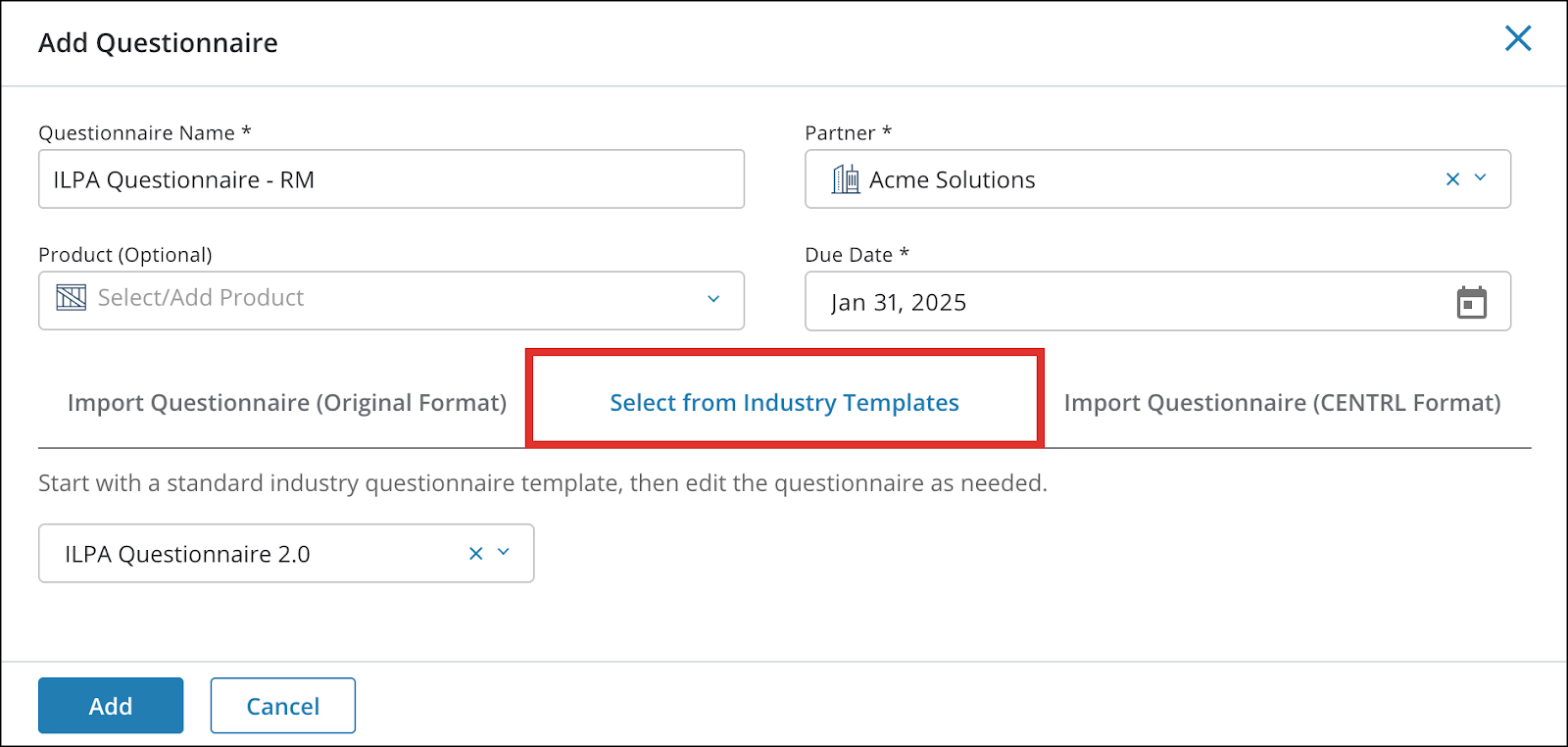Click the Questionnaire Name * label
The width and height of the screenshot is (1568, 747).
coord(145,132)
